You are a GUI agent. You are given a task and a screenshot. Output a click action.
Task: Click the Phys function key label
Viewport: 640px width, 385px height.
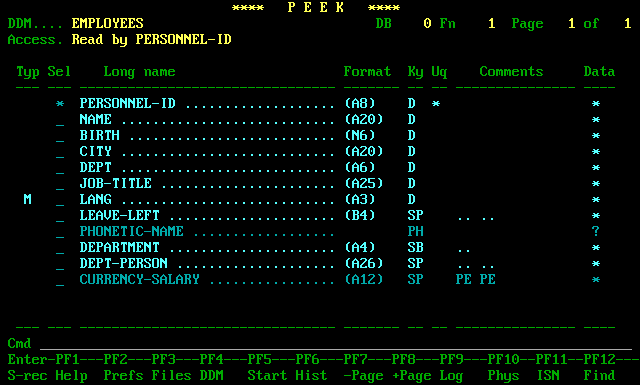tap(503, 375)
